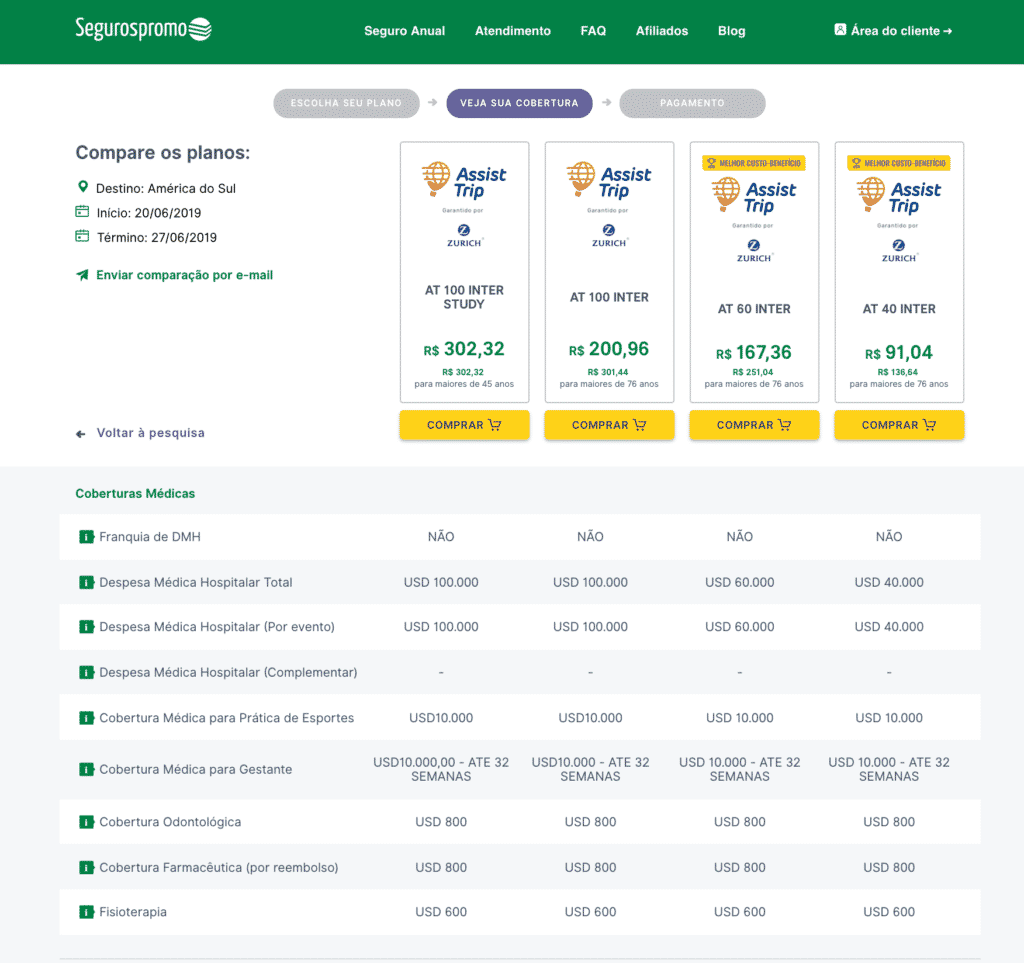Open the Blog page from navigation

pos(731,31)
